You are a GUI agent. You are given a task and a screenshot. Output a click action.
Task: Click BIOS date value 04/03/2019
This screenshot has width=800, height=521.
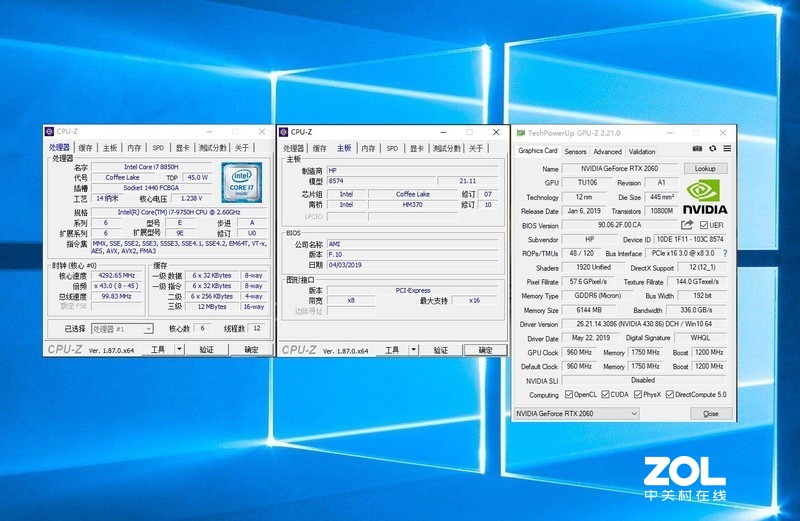[412, 265]
